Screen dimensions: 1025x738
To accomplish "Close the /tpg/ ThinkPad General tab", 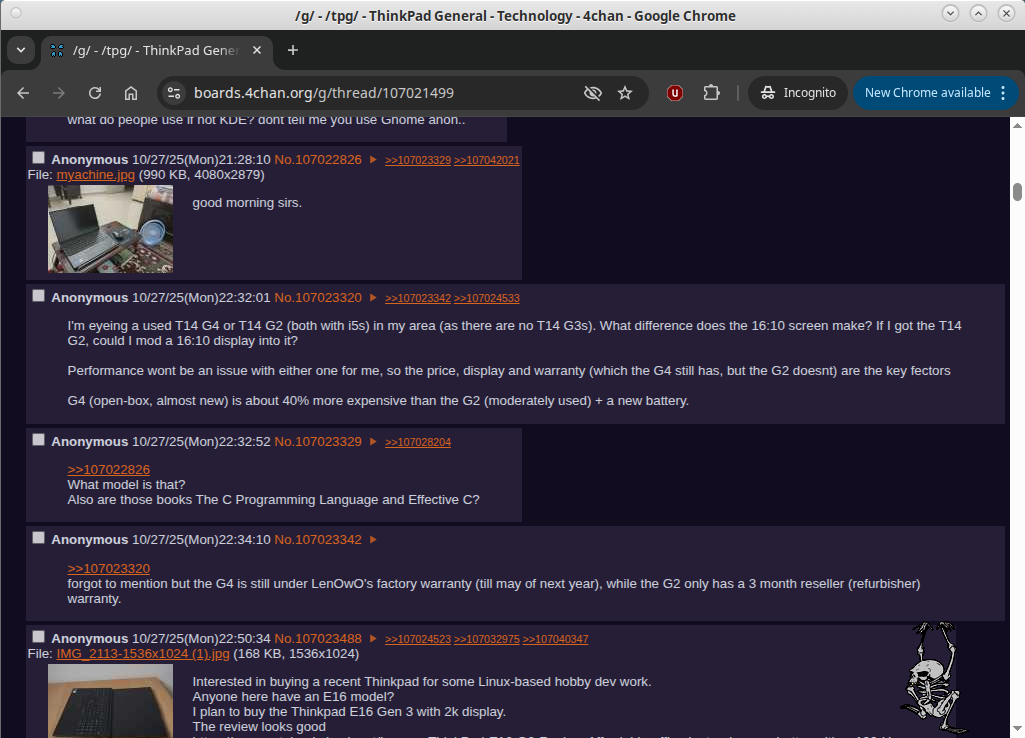I will pos(257,50).
